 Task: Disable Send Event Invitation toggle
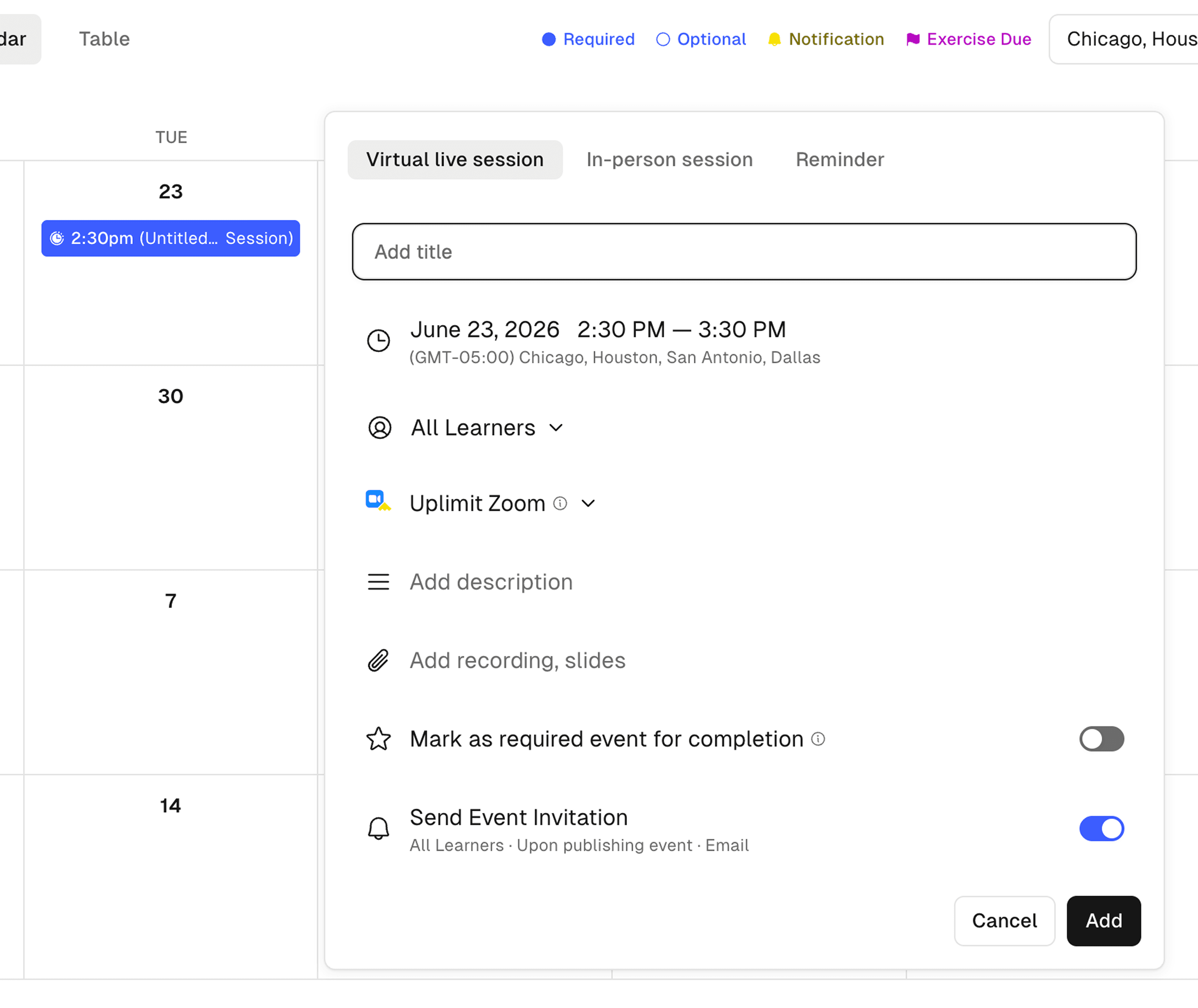tap(1102, 829)
